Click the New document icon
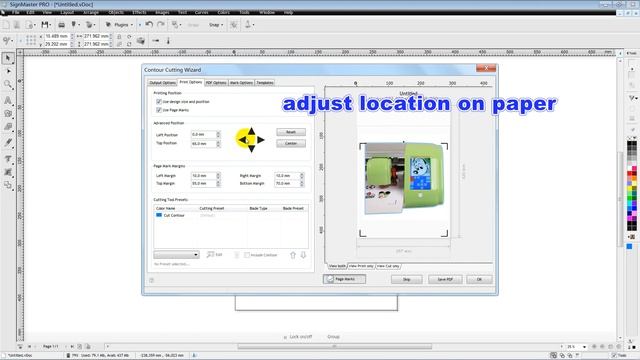Image resolution: width=640 pixels, height=360 pixels. (6, 25)
